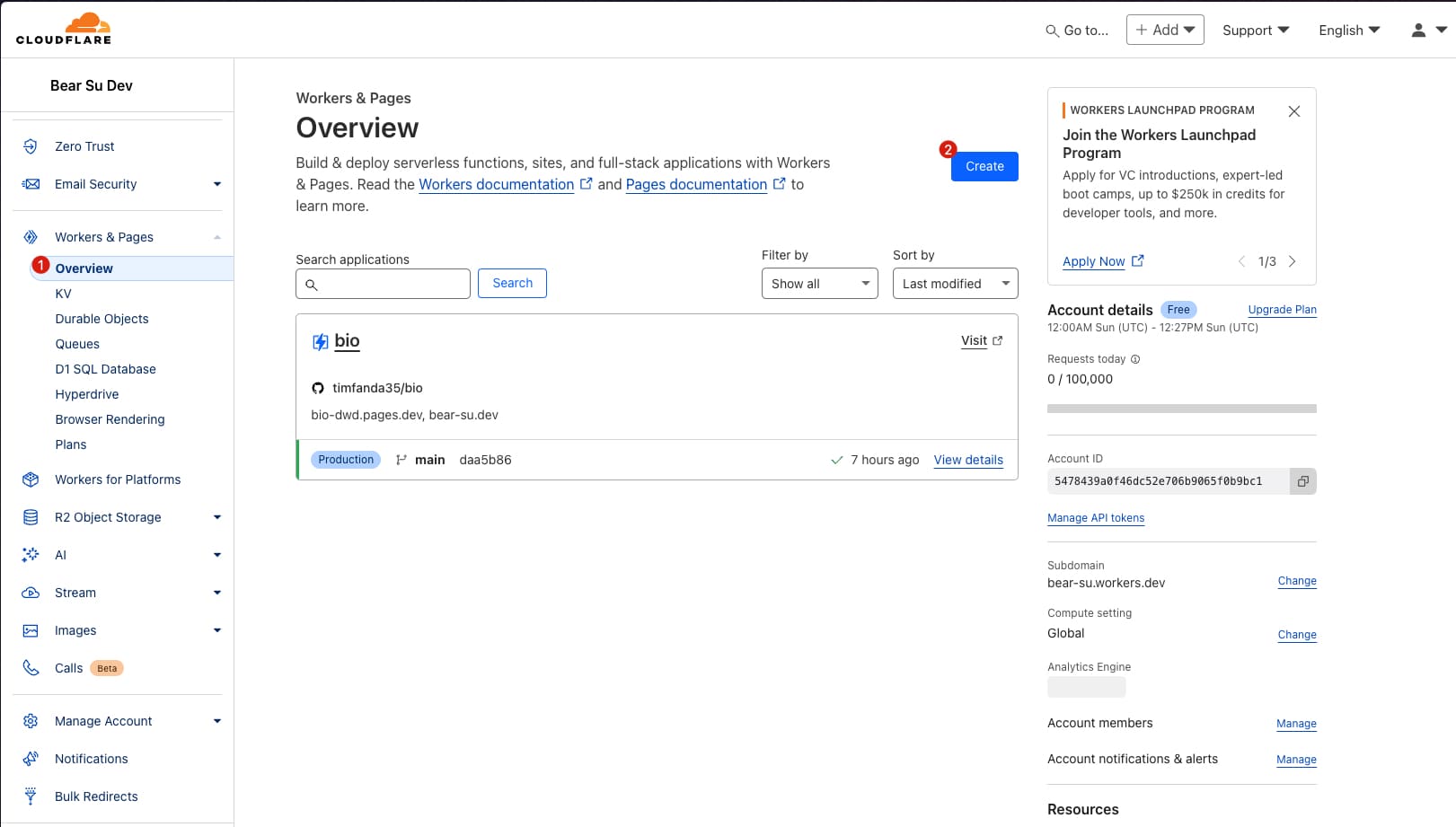Open Plans in the sidebar
The width and height of the screenshot is (1456, 827).
tap(71, 444)
